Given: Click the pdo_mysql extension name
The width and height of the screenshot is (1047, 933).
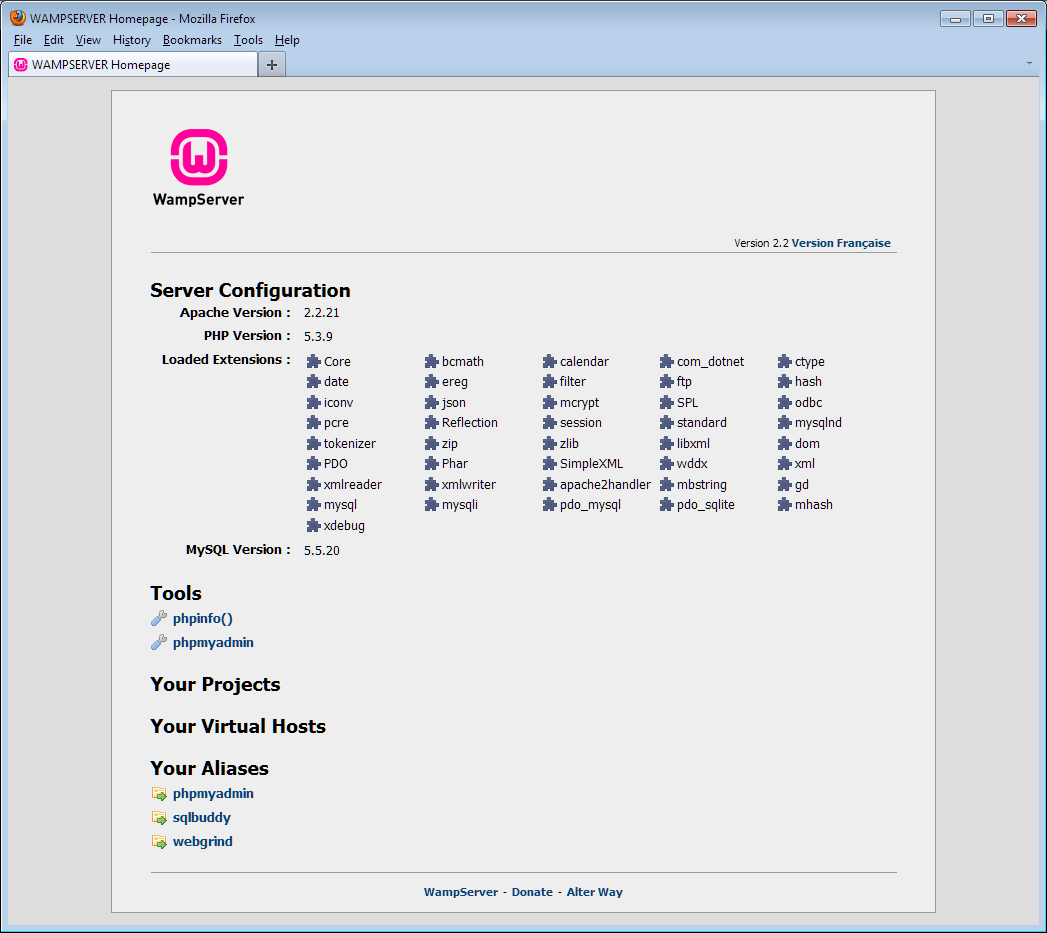Looking at the screenshot, I should [x=590, y=505].
